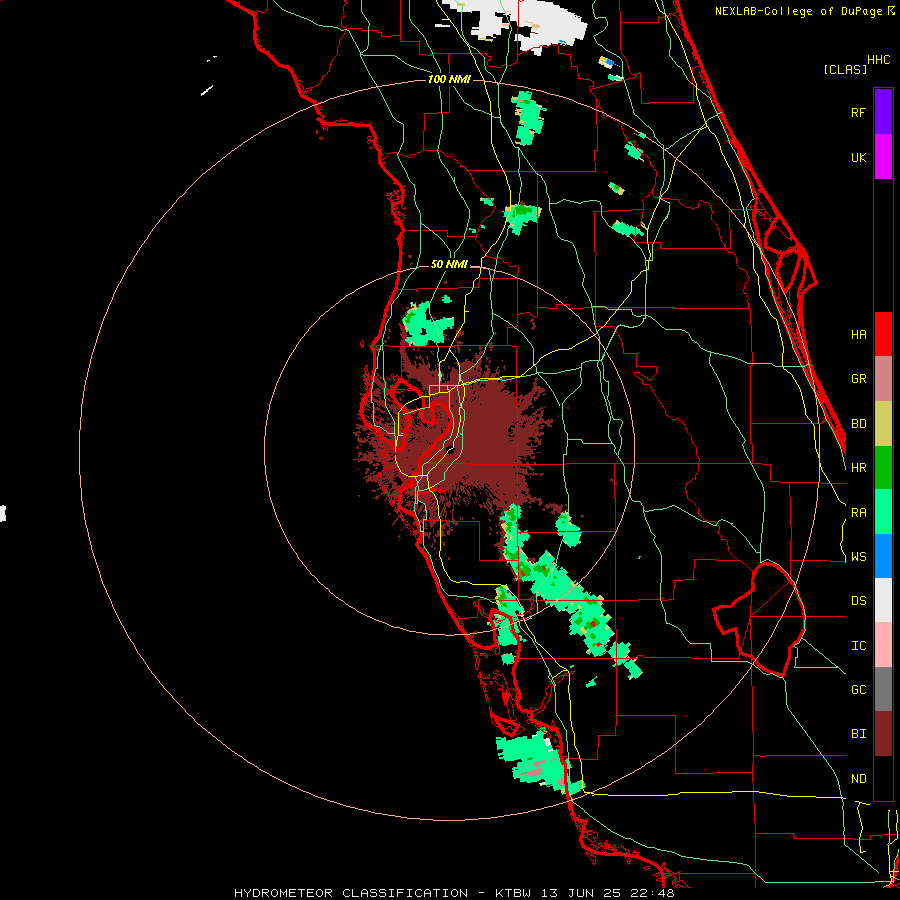Click the DS legend label
This screenshot has height=900, width=900.
pos(858,601)
